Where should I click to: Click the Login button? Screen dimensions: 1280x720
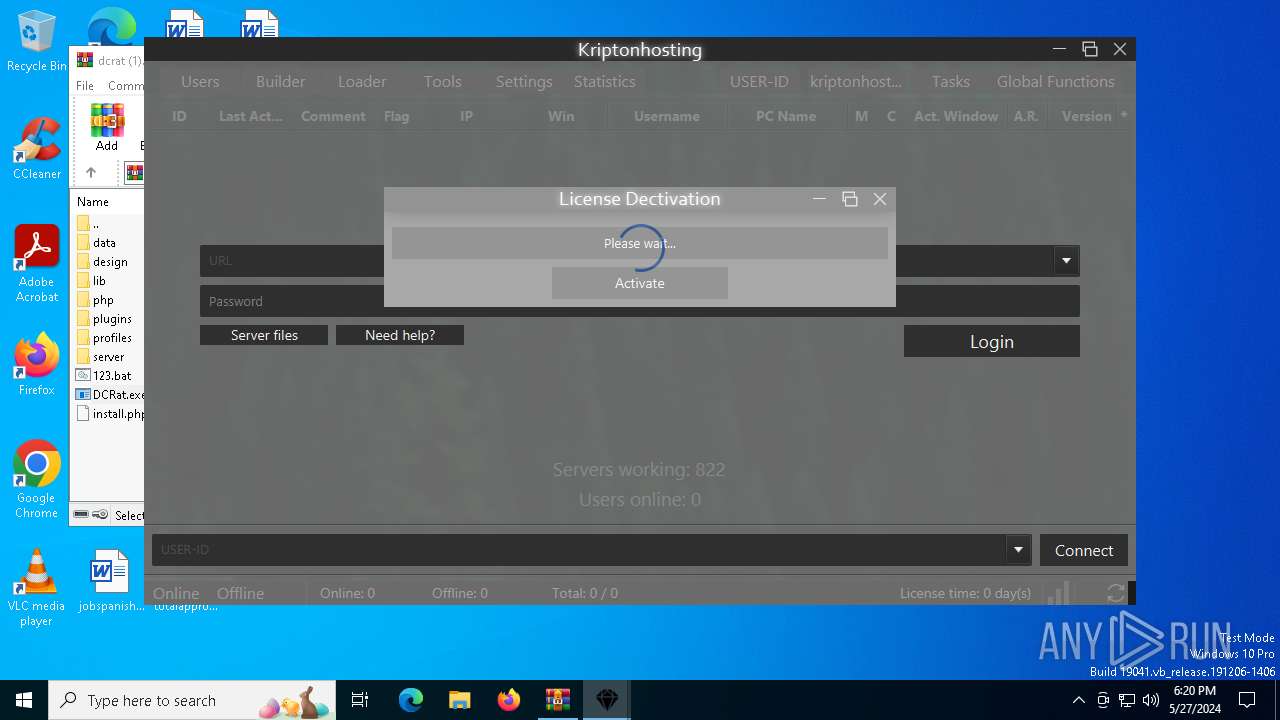point(992,341)
